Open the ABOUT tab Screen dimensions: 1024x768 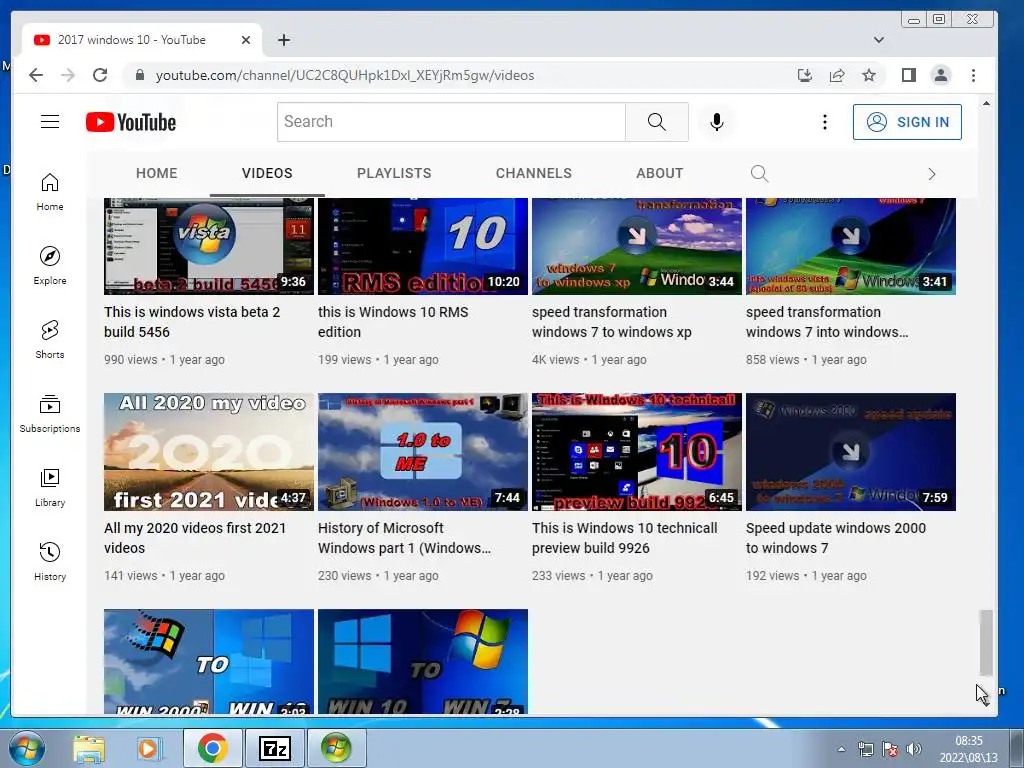tap(660, 173)
